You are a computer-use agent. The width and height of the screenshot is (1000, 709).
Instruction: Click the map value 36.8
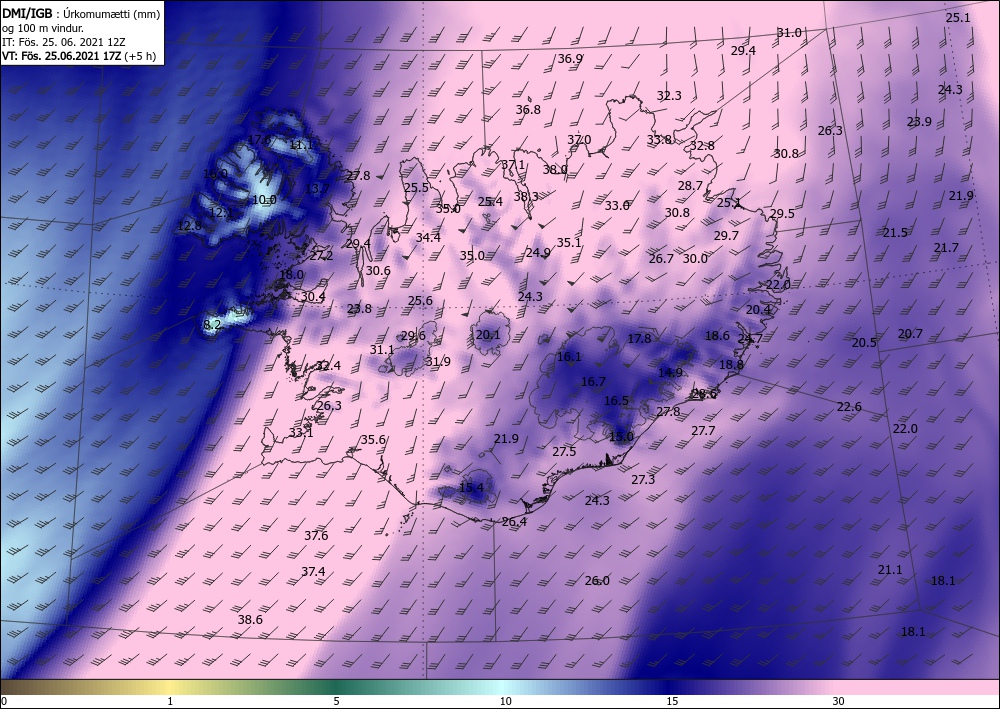[528, 110]
